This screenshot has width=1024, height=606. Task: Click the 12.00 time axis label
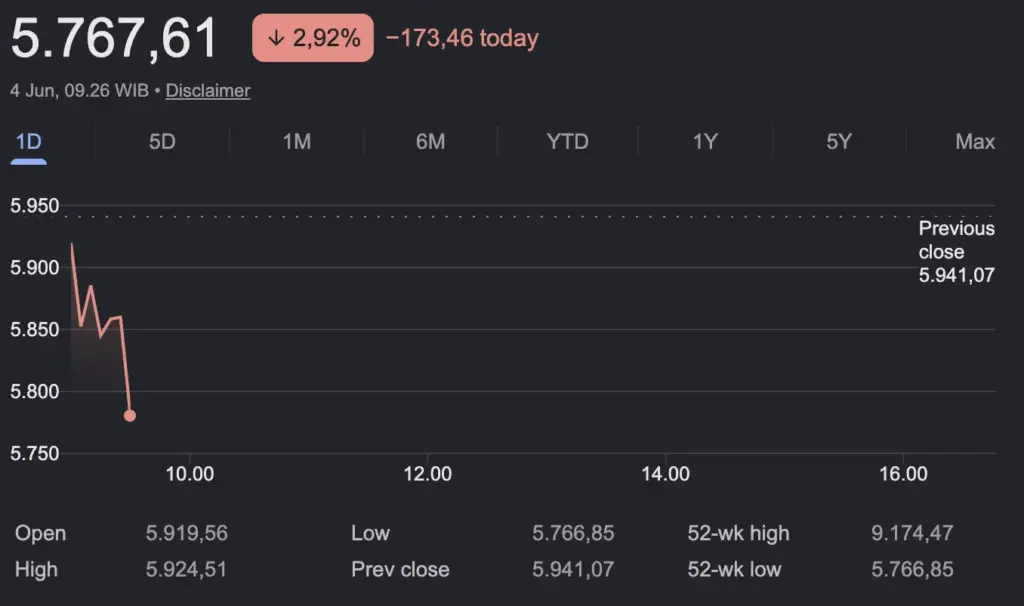428,473
